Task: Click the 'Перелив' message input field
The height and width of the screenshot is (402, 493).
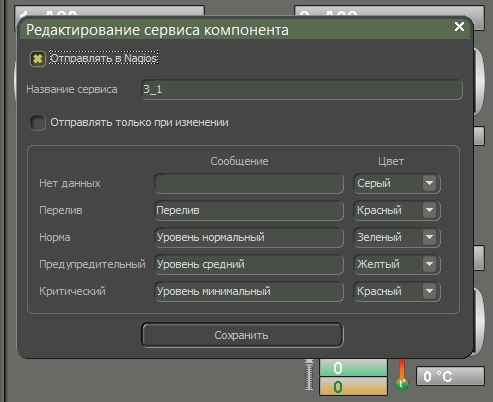Action: (249, 210)
